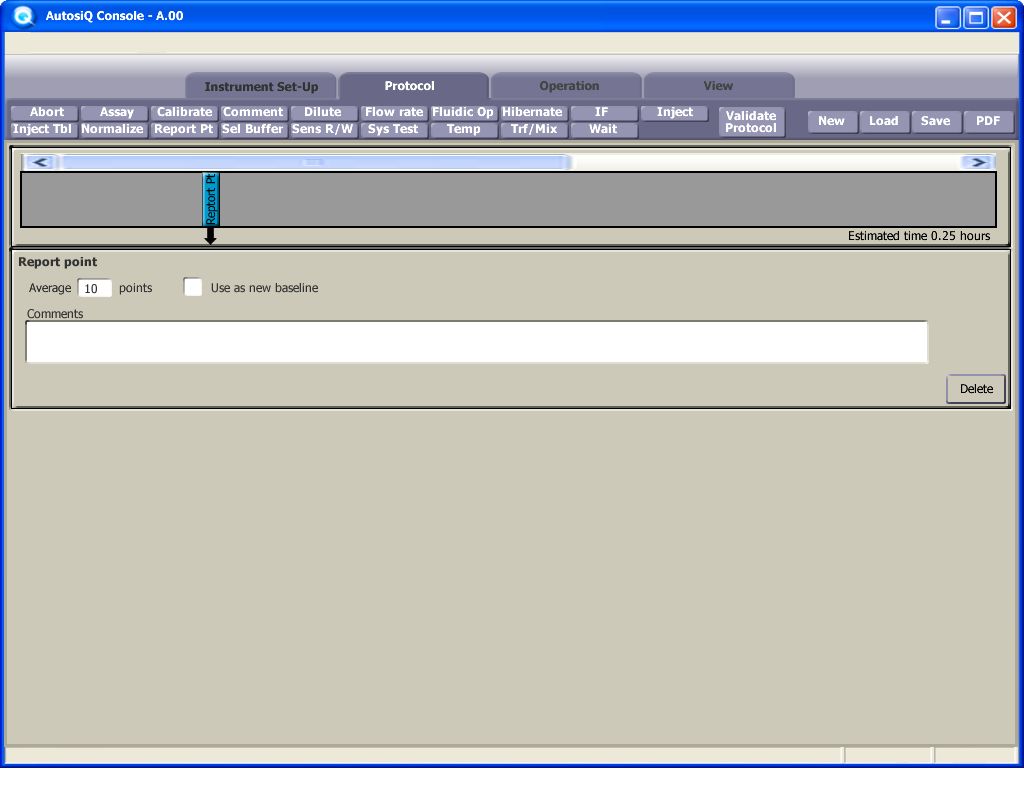Insert a Comment step
The width and height of the screenshot is (1024, 786).
pyautogui.click(x=254, y=112)
